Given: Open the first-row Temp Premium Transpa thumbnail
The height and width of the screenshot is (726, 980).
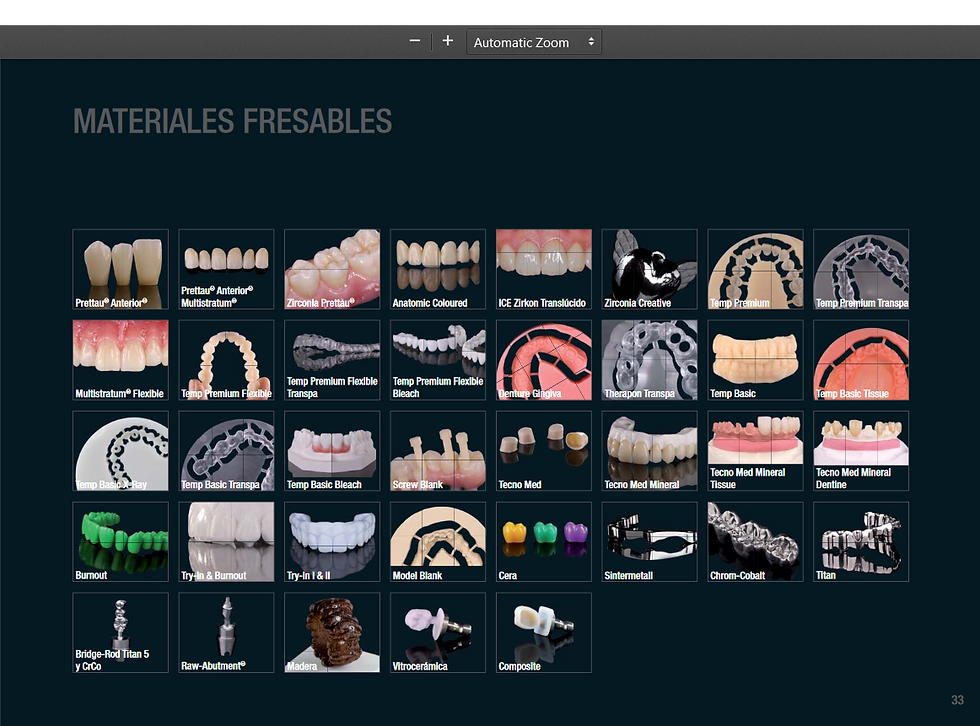Looking at the screenshot, I should [861, 269].
